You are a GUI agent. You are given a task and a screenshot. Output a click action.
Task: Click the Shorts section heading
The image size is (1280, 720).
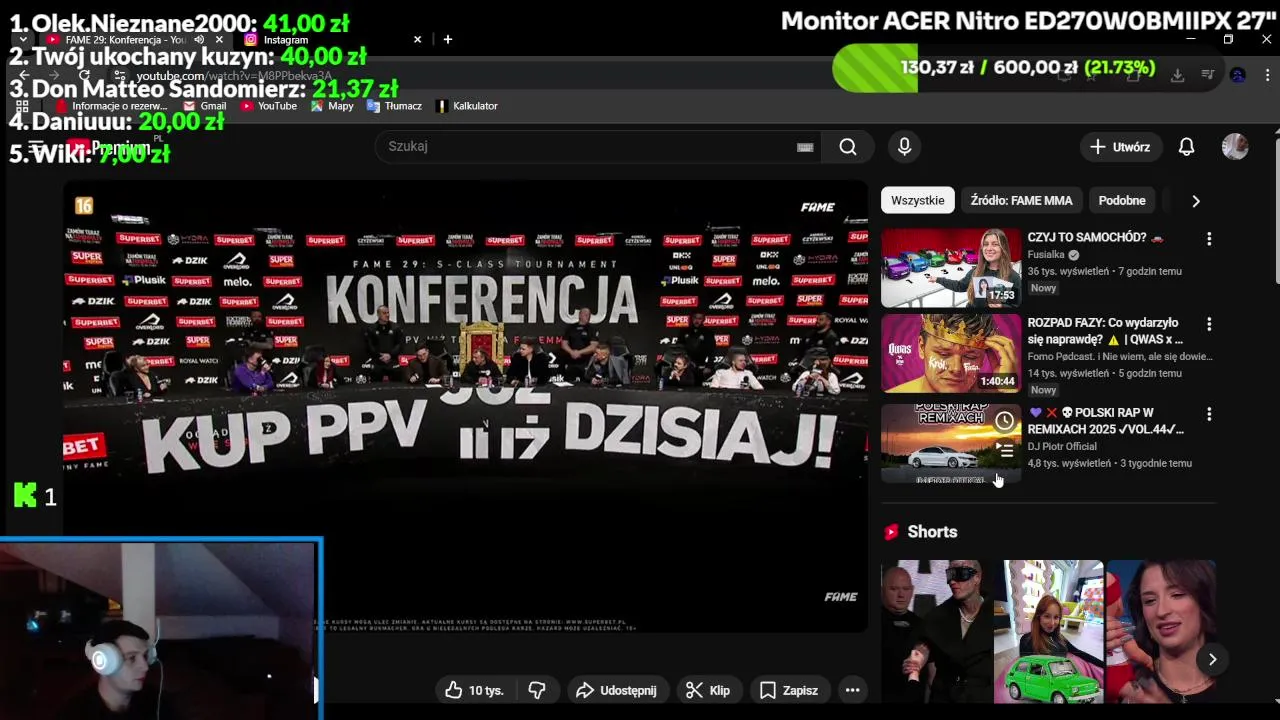pos(932,532)
